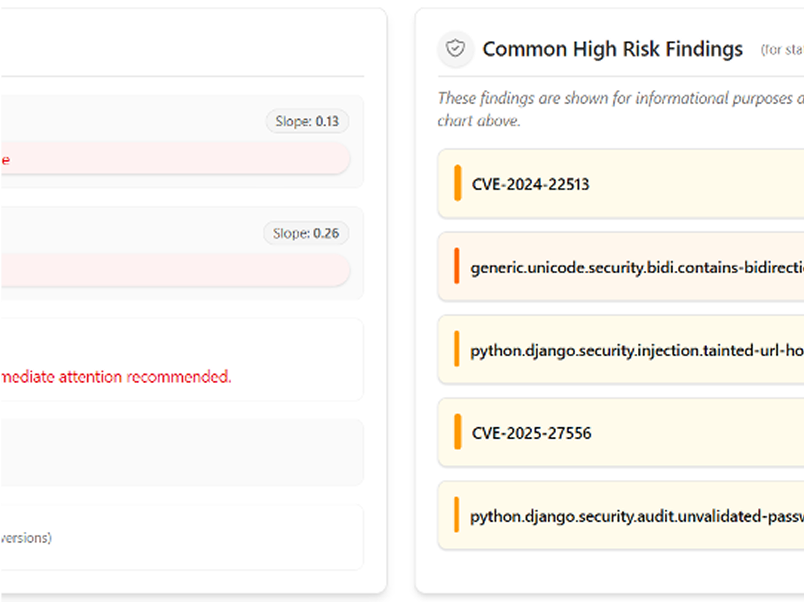The width and height of the screenshot is (804, 602).
Task: Click the small note after the findings heading
Action: [781, 49]
